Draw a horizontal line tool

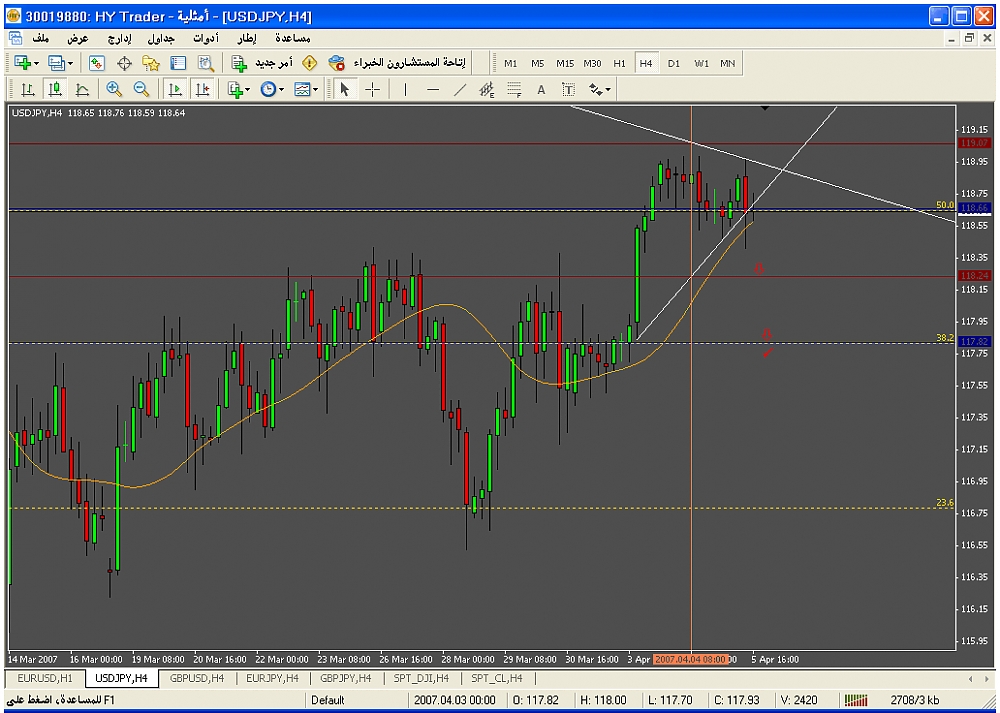pyautogui.click(x=433, y=89)
